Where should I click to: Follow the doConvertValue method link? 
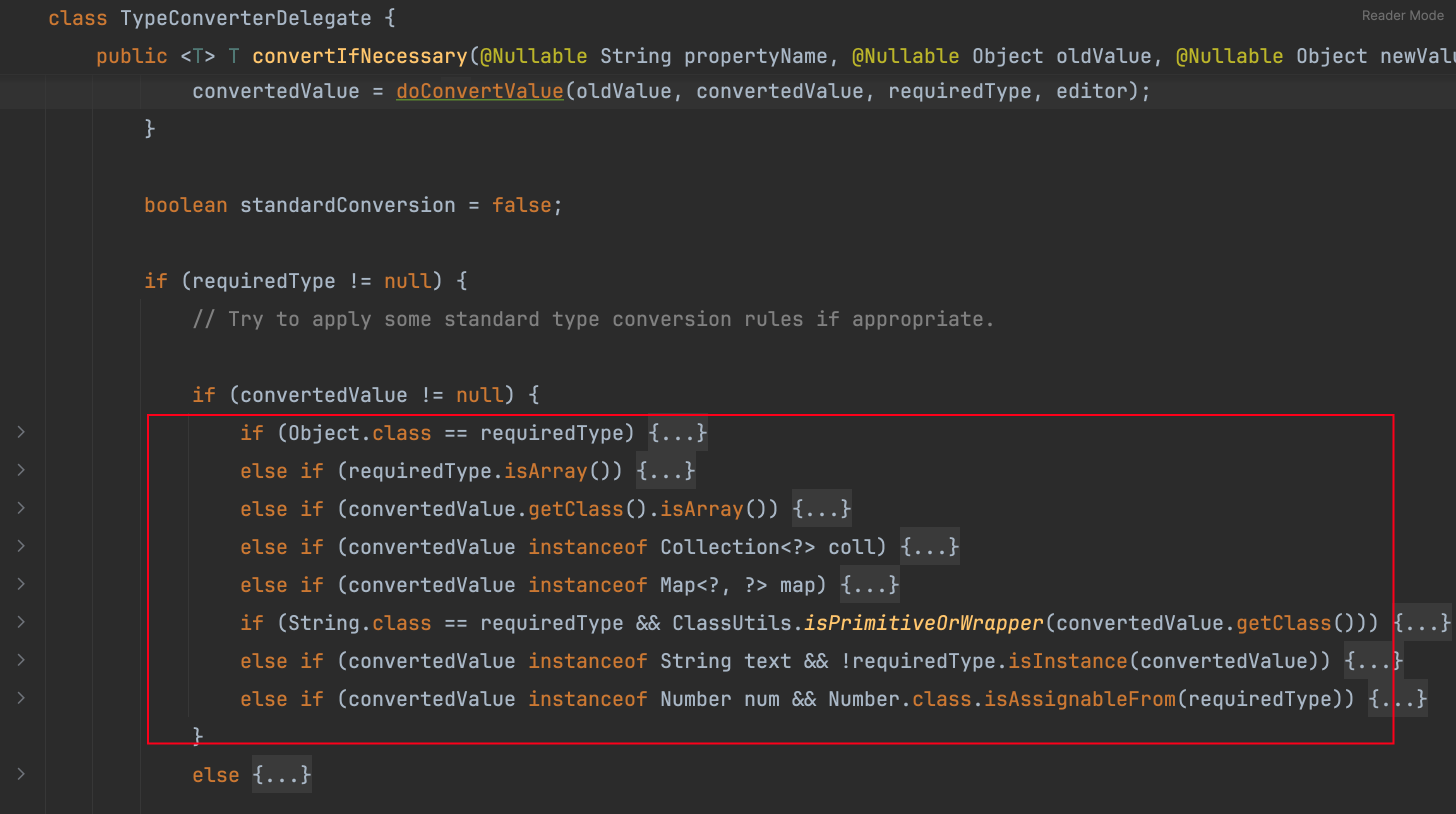coord(479,91)
